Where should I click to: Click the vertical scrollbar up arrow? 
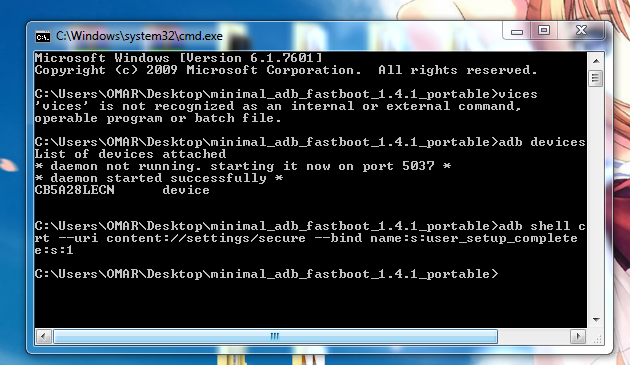coord(596,61)
